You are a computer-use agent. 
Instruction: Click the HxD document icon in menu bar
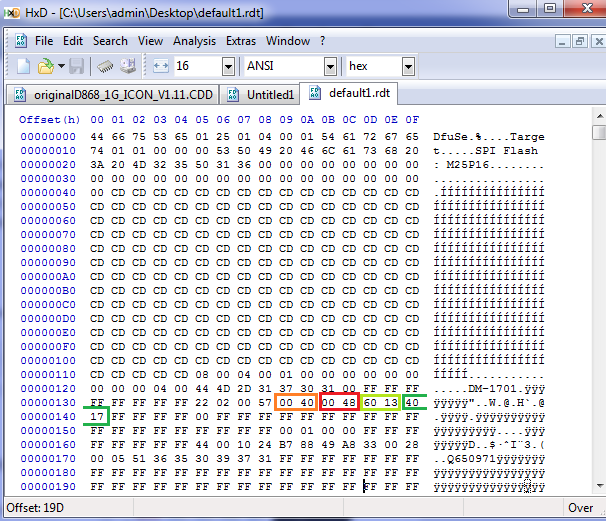19,41
